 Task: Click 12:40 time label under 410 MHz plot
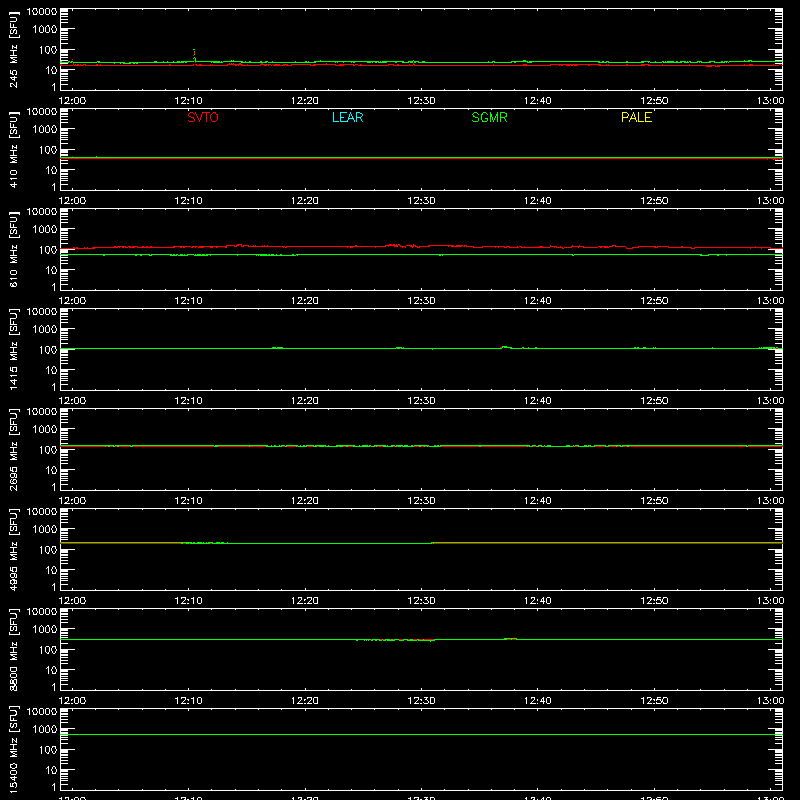(x=537, y=201)
